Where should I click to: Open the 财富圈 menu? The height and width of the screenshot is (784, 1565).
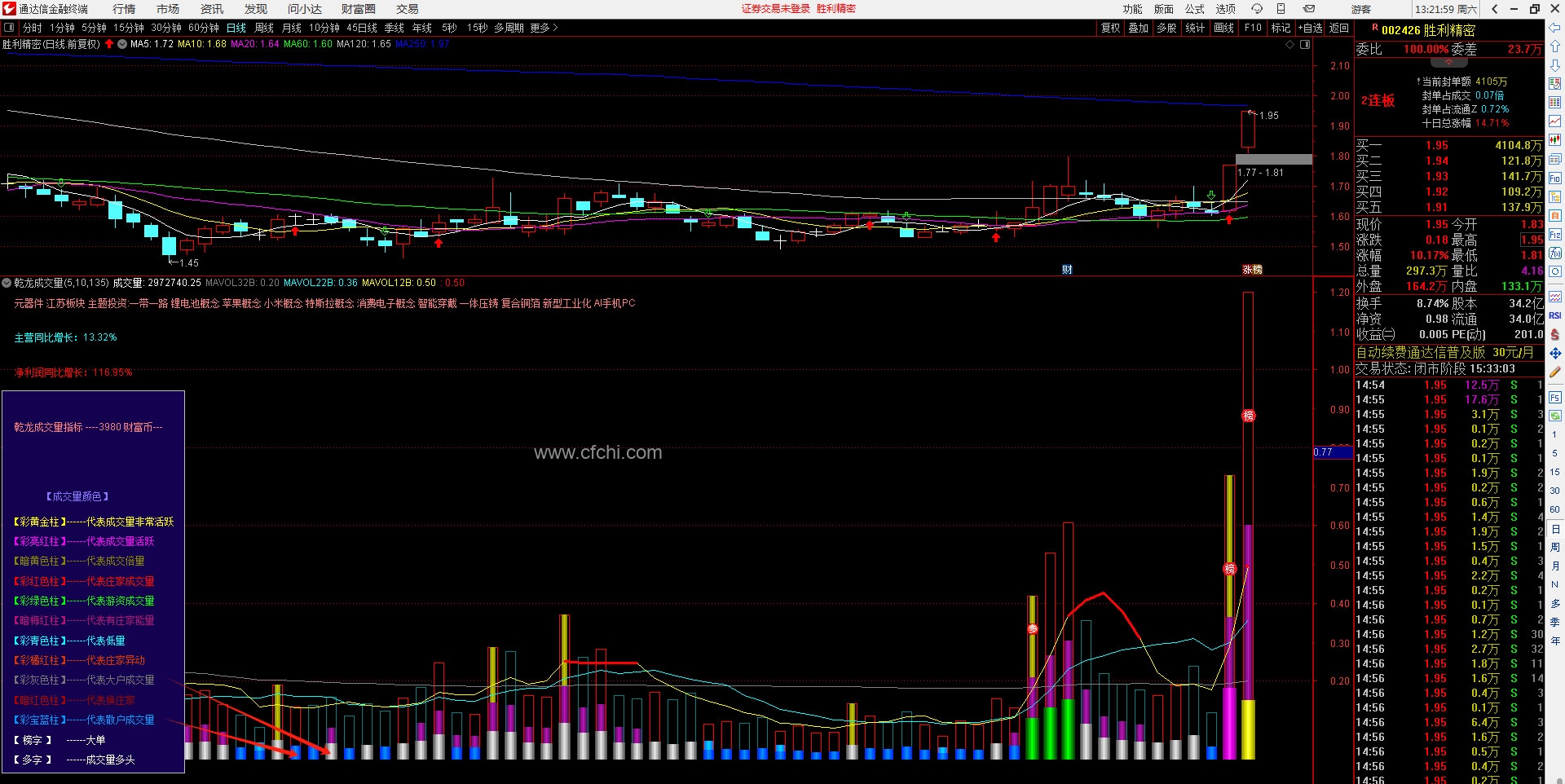359,9
